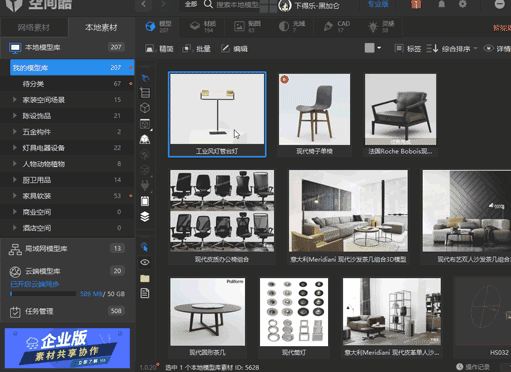
Task: Expand the 人物动物植物 category
Action: (x=15, y=164)
